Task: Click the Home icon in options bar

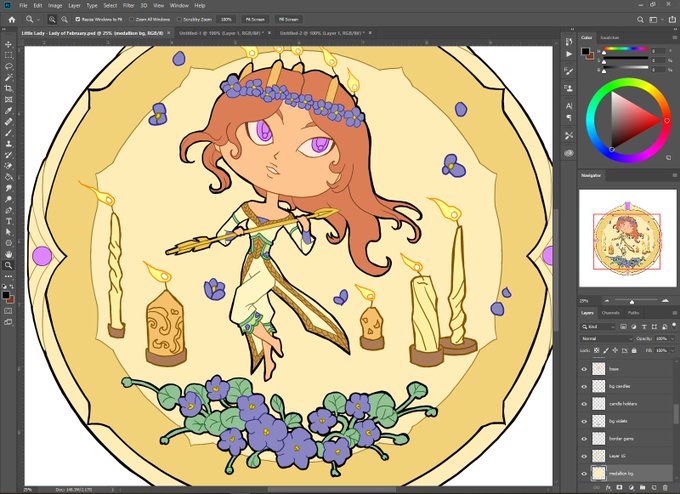Action: (12, 20)
